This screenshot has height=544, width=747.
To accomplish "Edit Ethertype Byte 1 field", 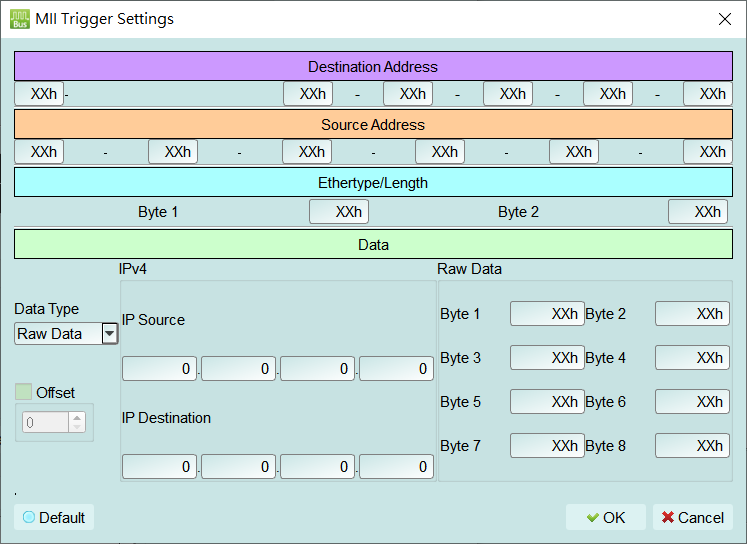I will coord(339,212).
